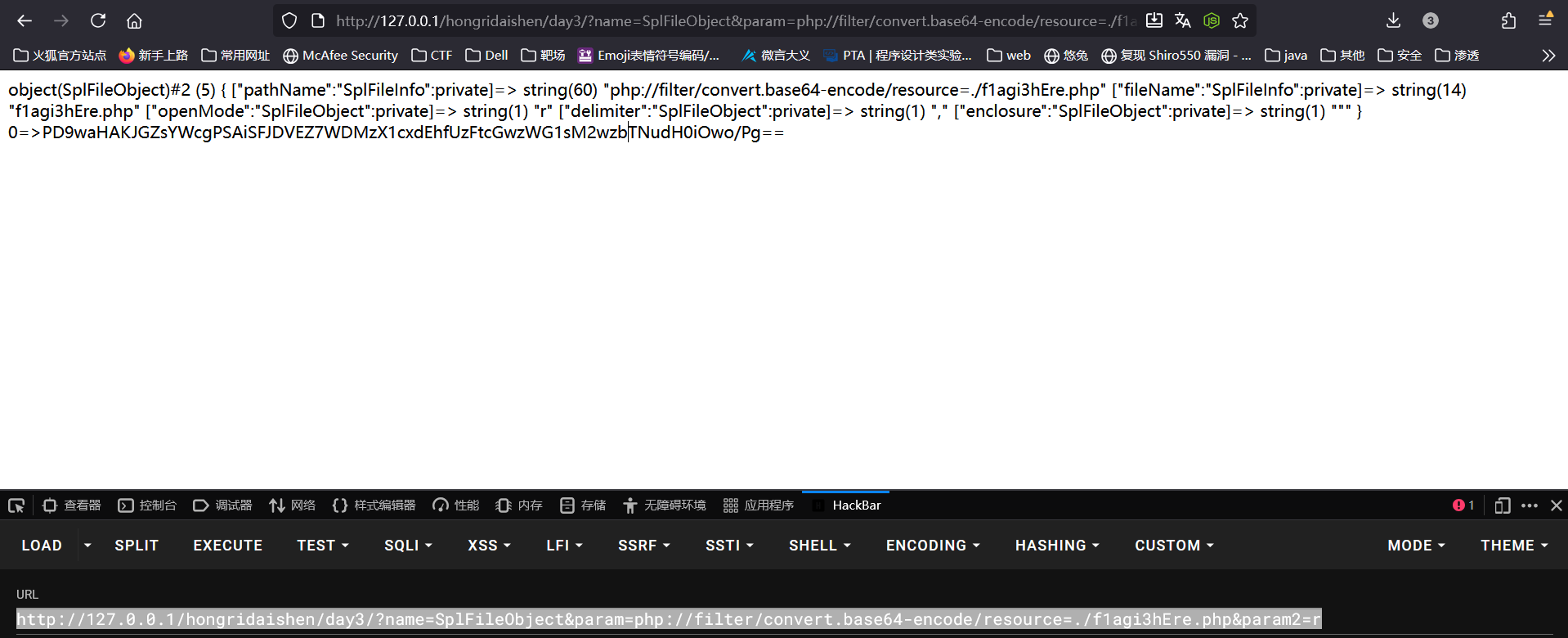Screen dimensions: 1568x638
Task: Switch to the 控制台 console tab
Action: coord(147,505)
